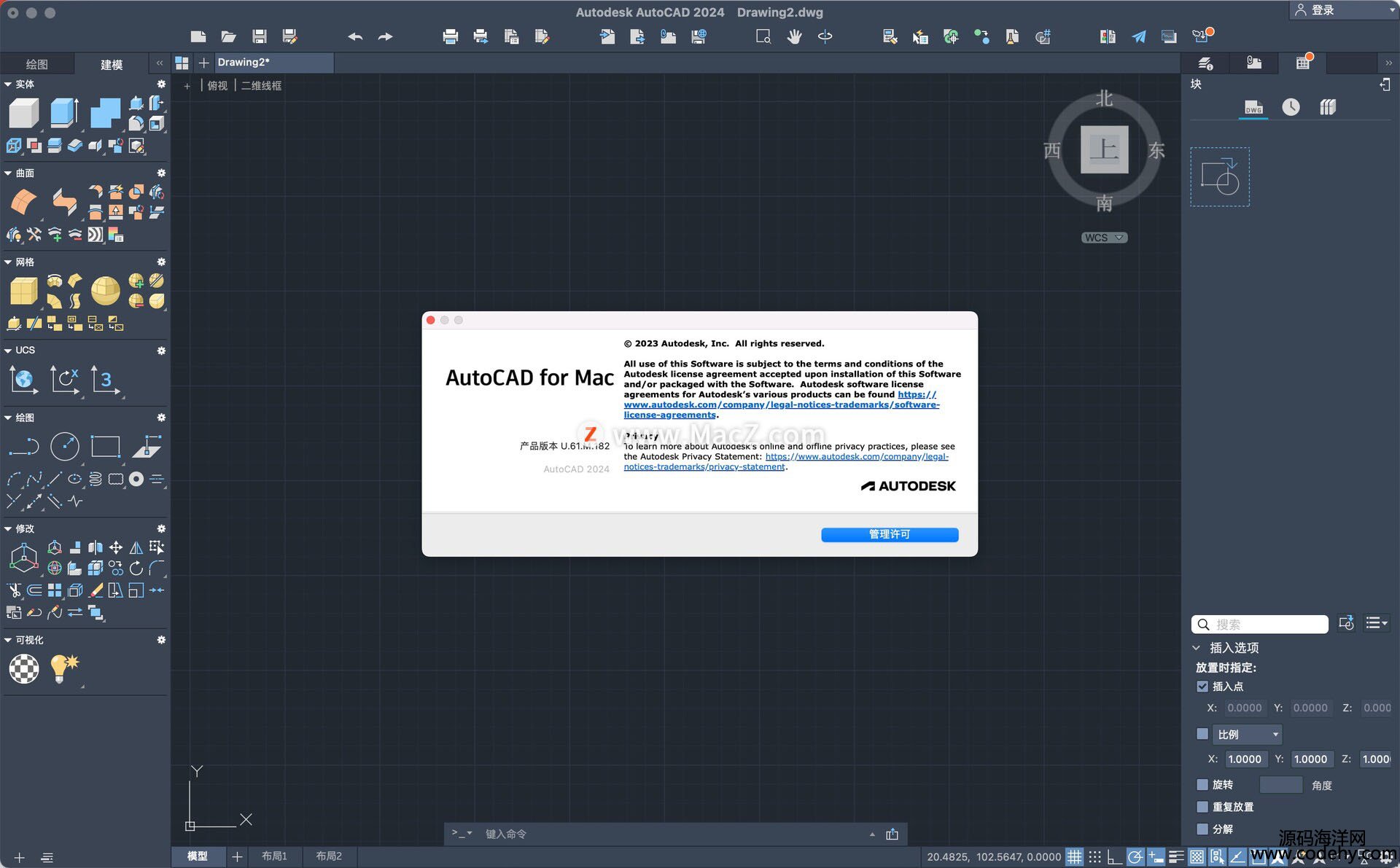Switch to the 建模 tab
The height and width of the screenshot is (868, 1400).
[x=111, y=64]
